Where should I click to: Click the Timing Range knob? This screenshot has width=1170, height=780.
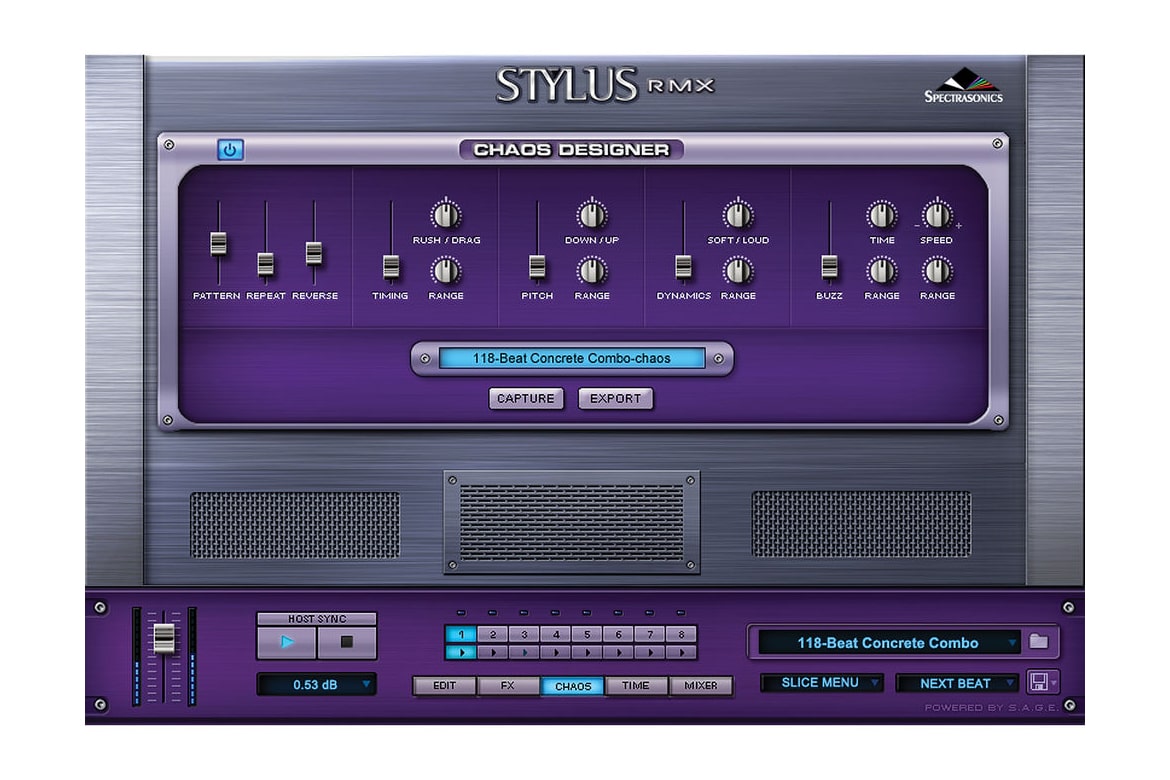pos(445,271)
